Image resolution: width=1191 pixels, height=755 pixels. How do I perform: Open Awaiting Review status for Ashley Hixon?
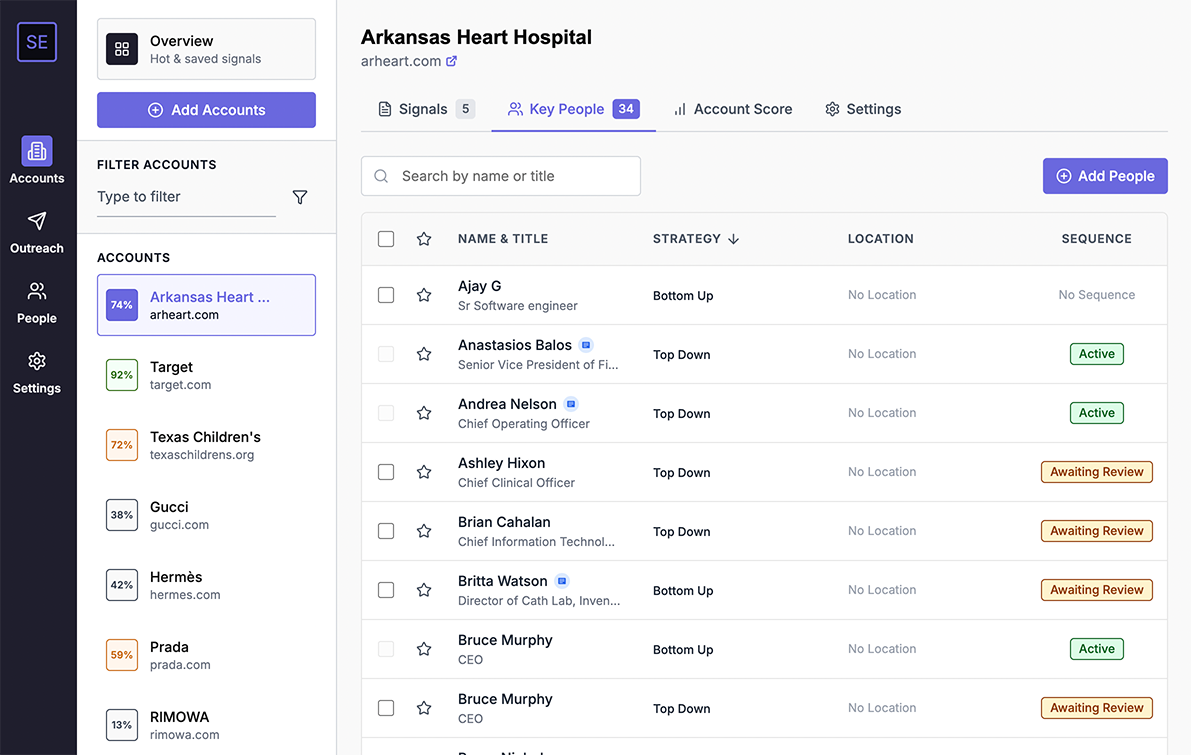point(1096,472)
